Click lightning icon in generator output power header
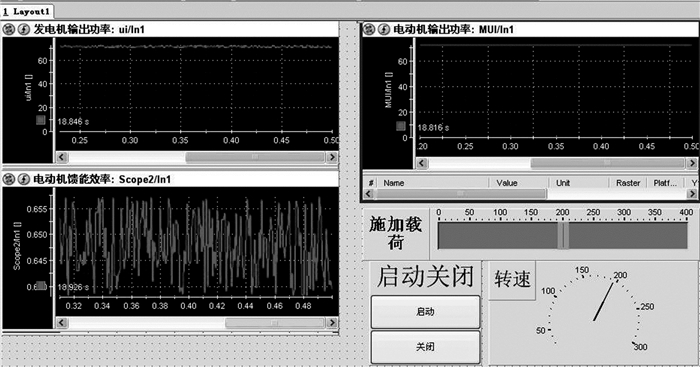Image resolution: width=700 pixels, height=367 pixels. [x=23, y=29]
